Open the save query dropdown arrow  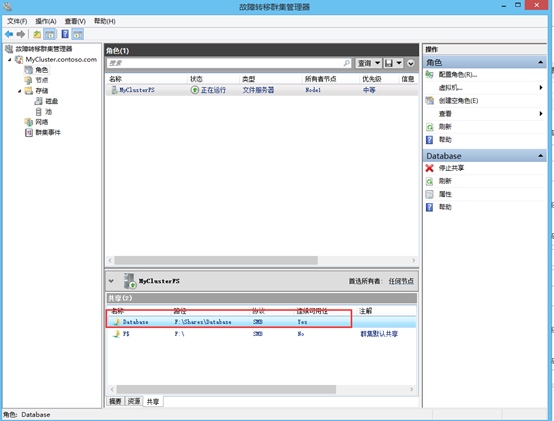coord(399,63)
